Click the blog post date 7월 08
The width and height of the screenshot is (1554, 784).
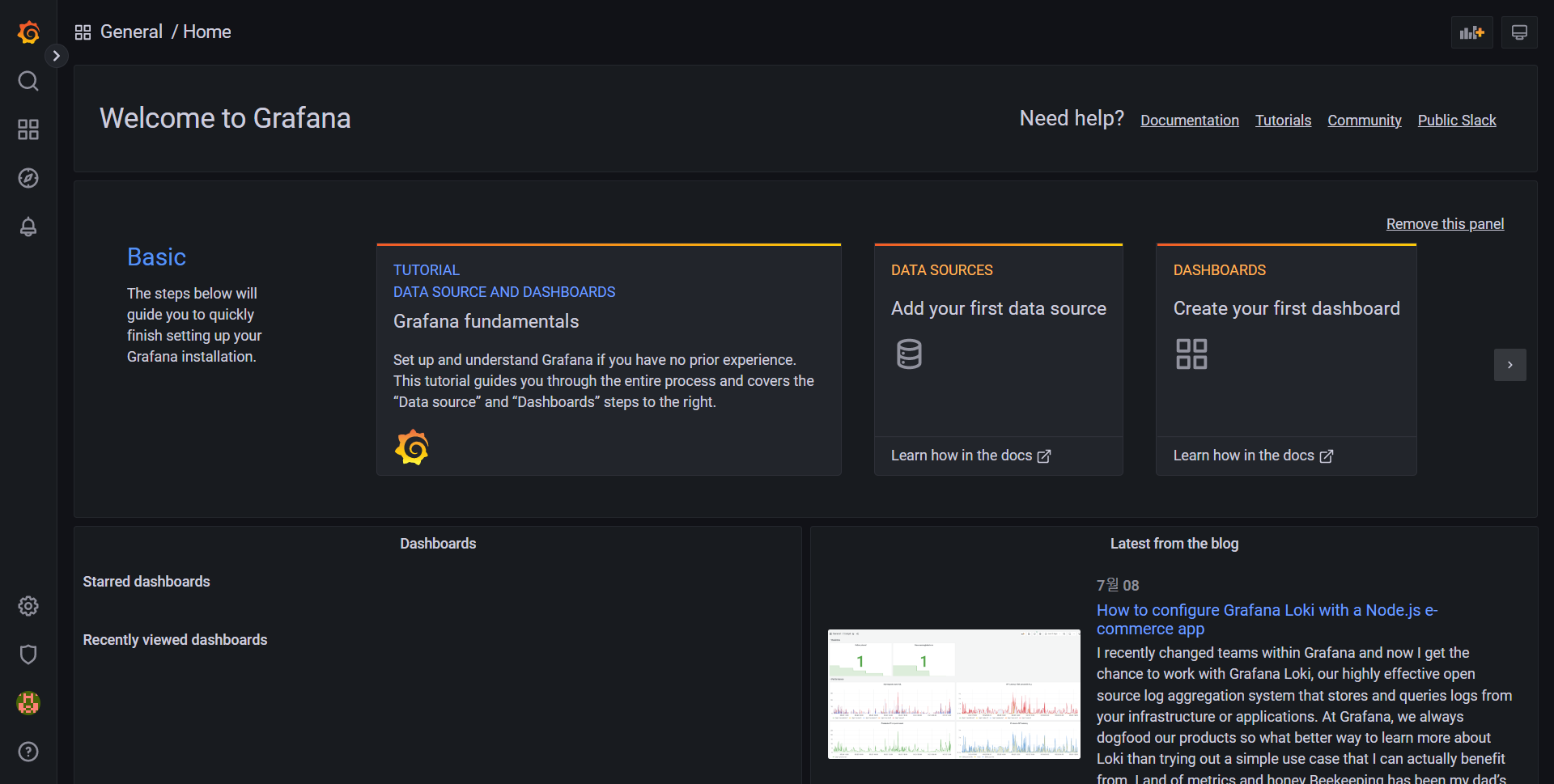click(x=1118, y=585)
